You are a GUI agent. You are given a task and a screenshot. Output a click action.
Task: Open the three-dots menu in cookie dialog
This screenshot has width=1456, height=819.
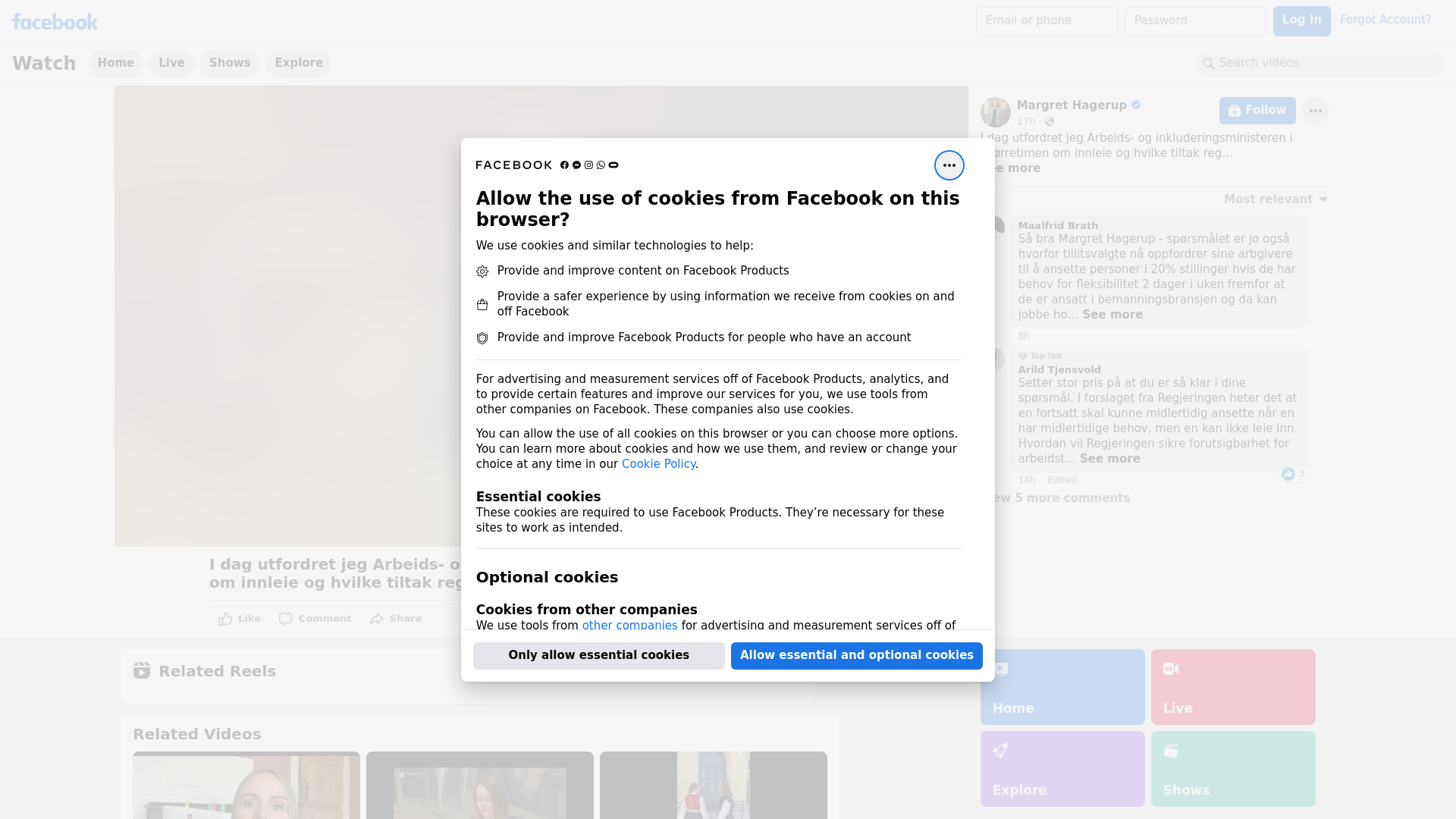(x=949, y=165)
